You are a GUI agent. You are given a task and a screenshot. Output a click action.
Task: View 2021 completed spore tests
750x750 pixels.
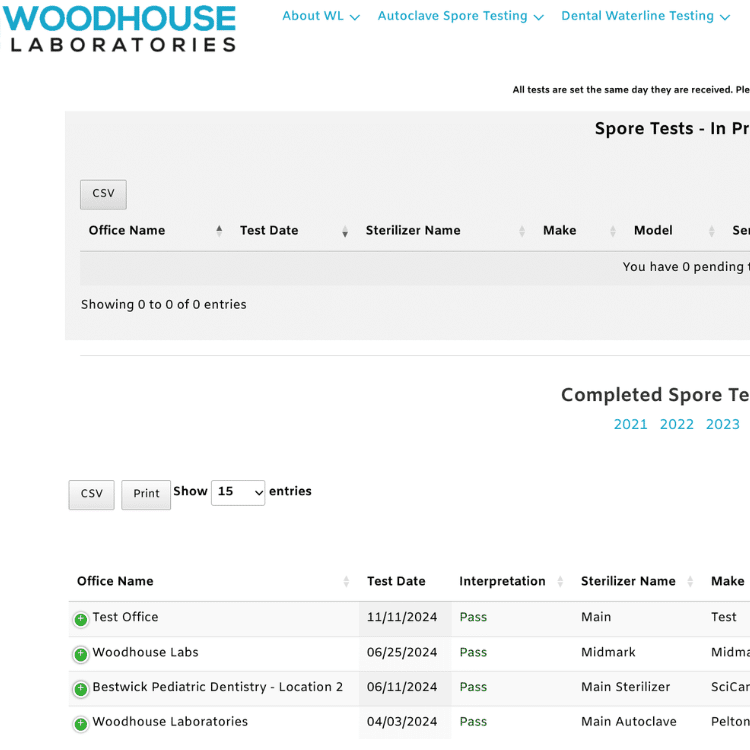point(630,424)
